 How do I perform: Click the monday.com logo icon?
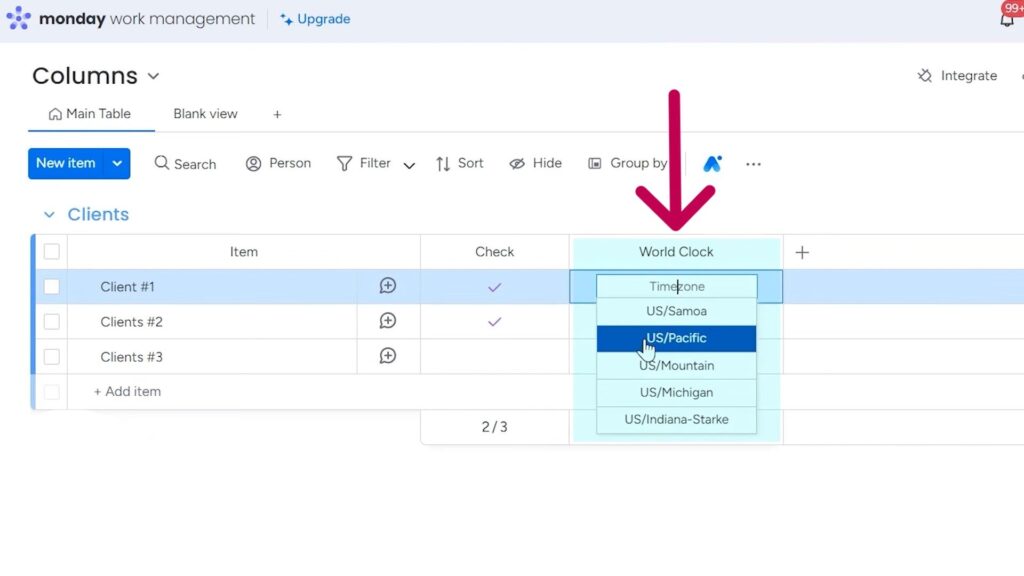[x=18, y=19]
